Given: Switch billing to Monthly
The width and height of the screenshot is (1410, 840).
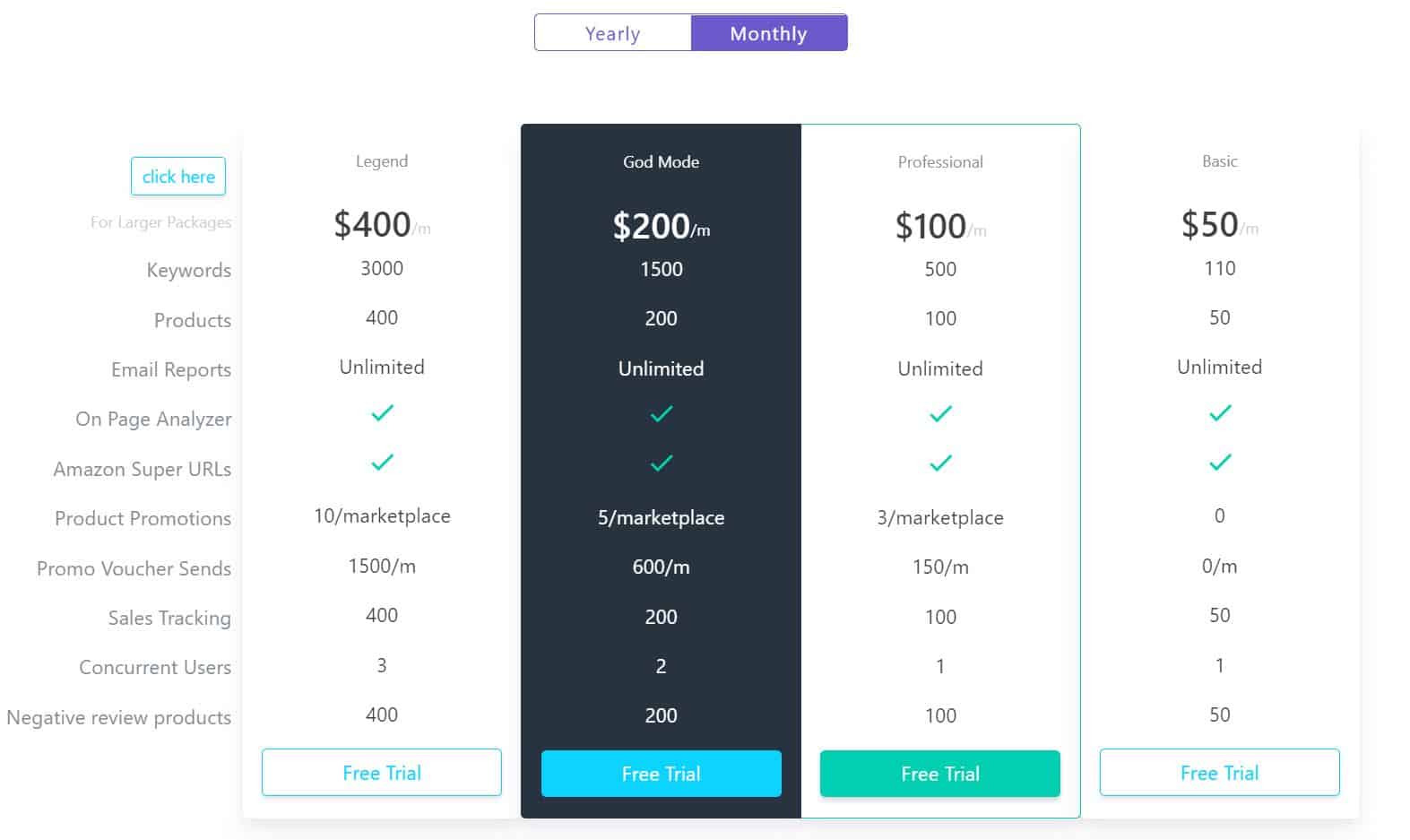Looking at the screenshot, I should pyautogui.click(x=768, y=32).
